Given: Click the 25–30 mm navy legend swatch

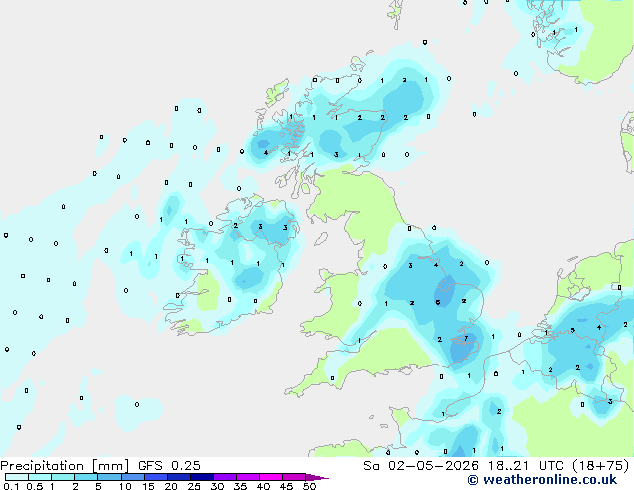Looking at the screenshot, I should point(202,477).
